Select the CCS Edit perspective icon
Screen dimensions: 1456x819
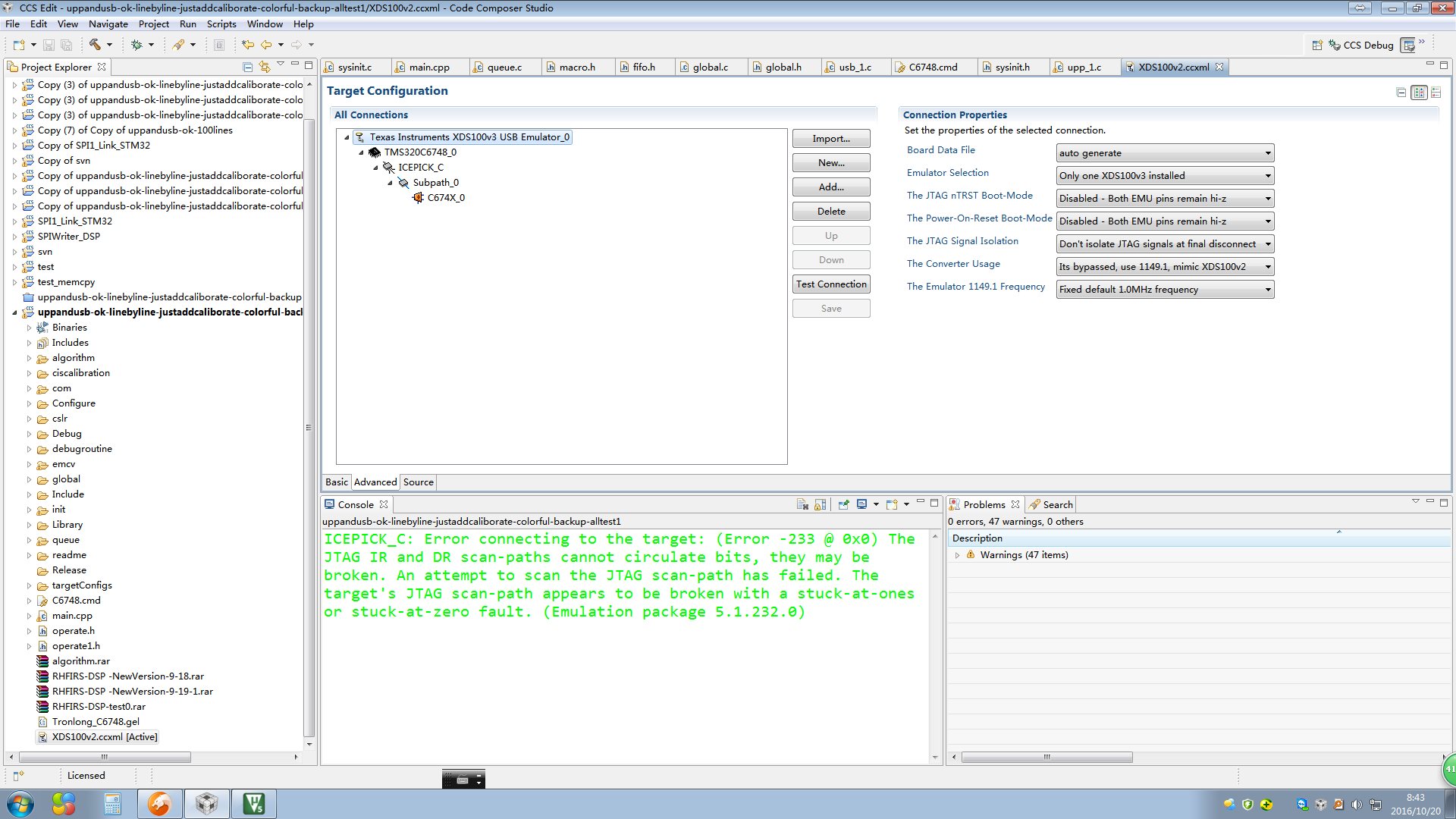coord(1408,45)
